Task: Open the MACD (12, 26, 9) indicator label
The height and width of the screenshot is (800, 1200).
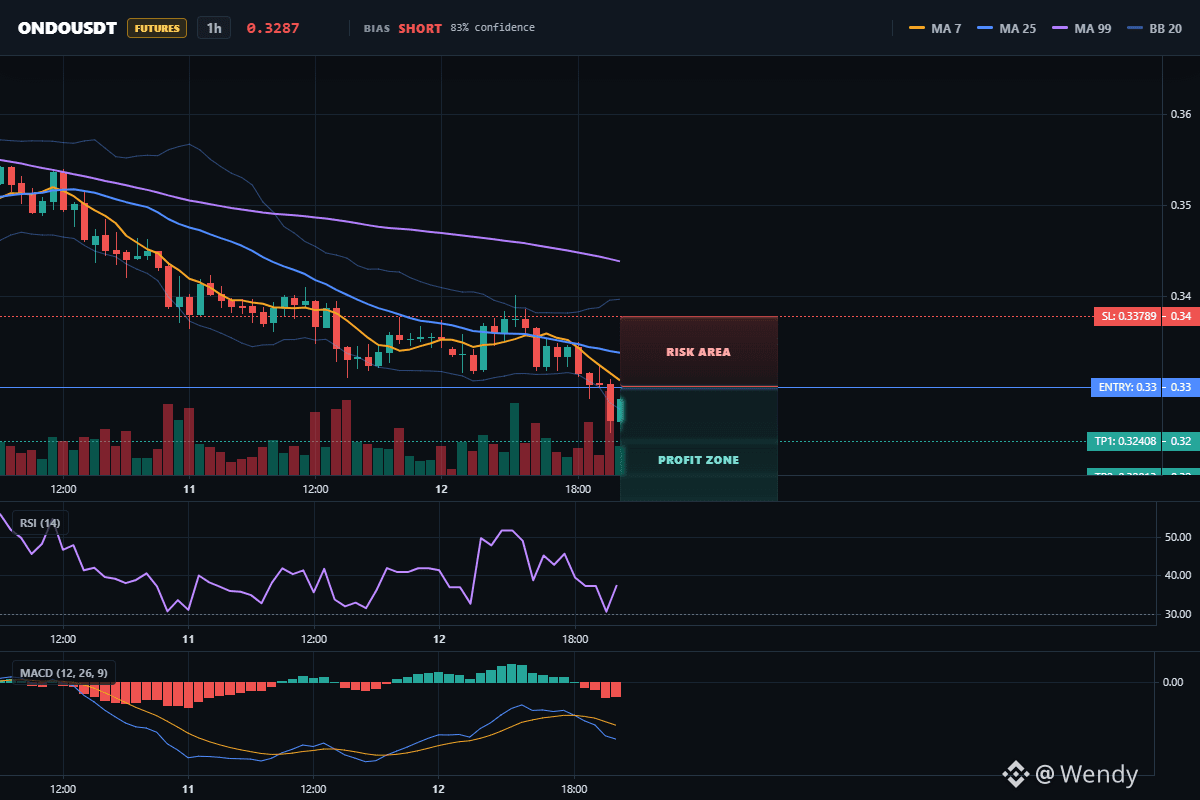Action: click(x=64, y=672)
